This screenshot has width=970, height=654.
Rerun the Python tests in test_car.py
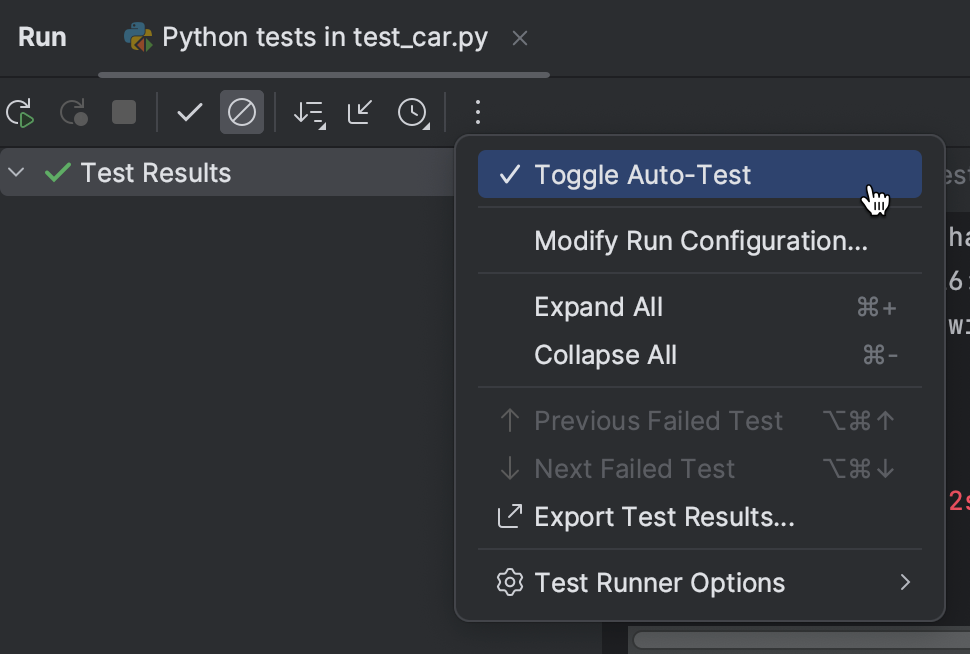(20, 112)
